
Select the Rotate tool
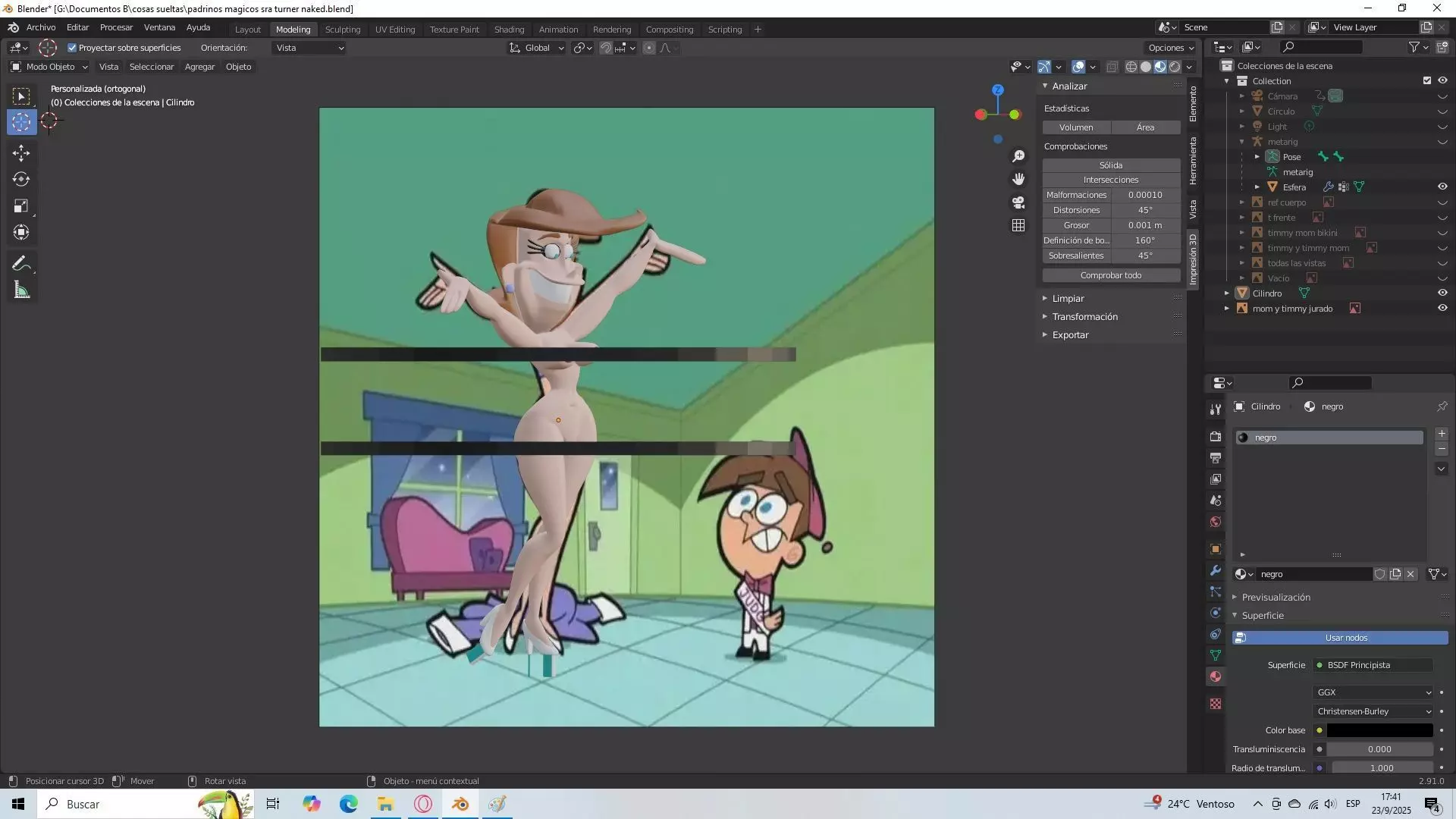21,180
